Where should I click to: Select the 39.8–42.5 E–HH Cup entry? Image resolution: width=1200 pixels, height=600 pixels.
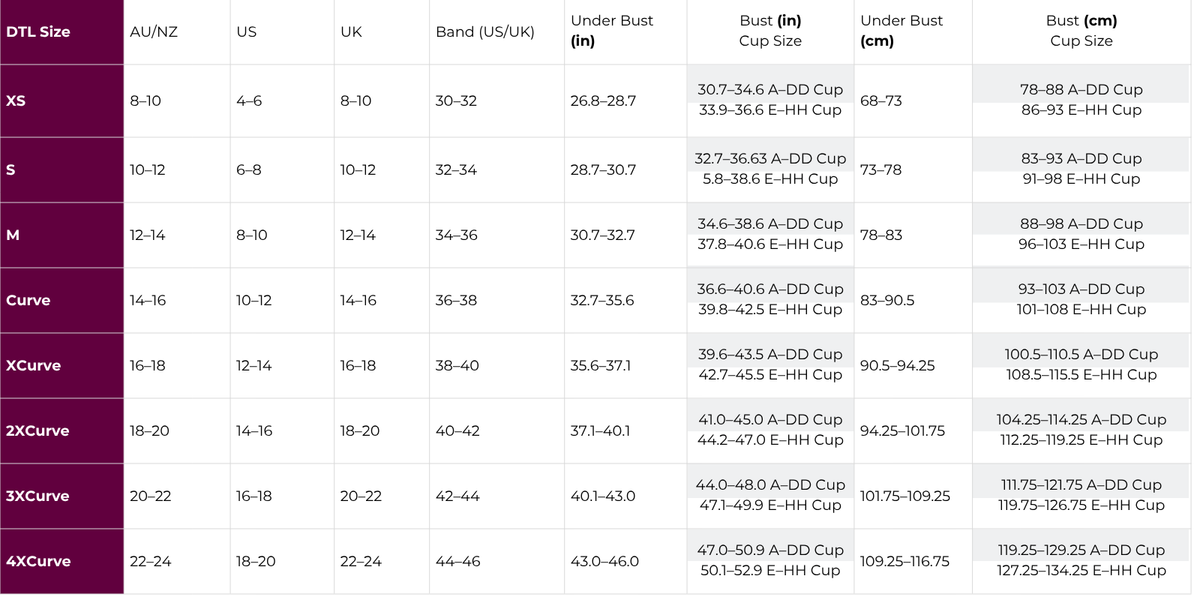[770, 310]
